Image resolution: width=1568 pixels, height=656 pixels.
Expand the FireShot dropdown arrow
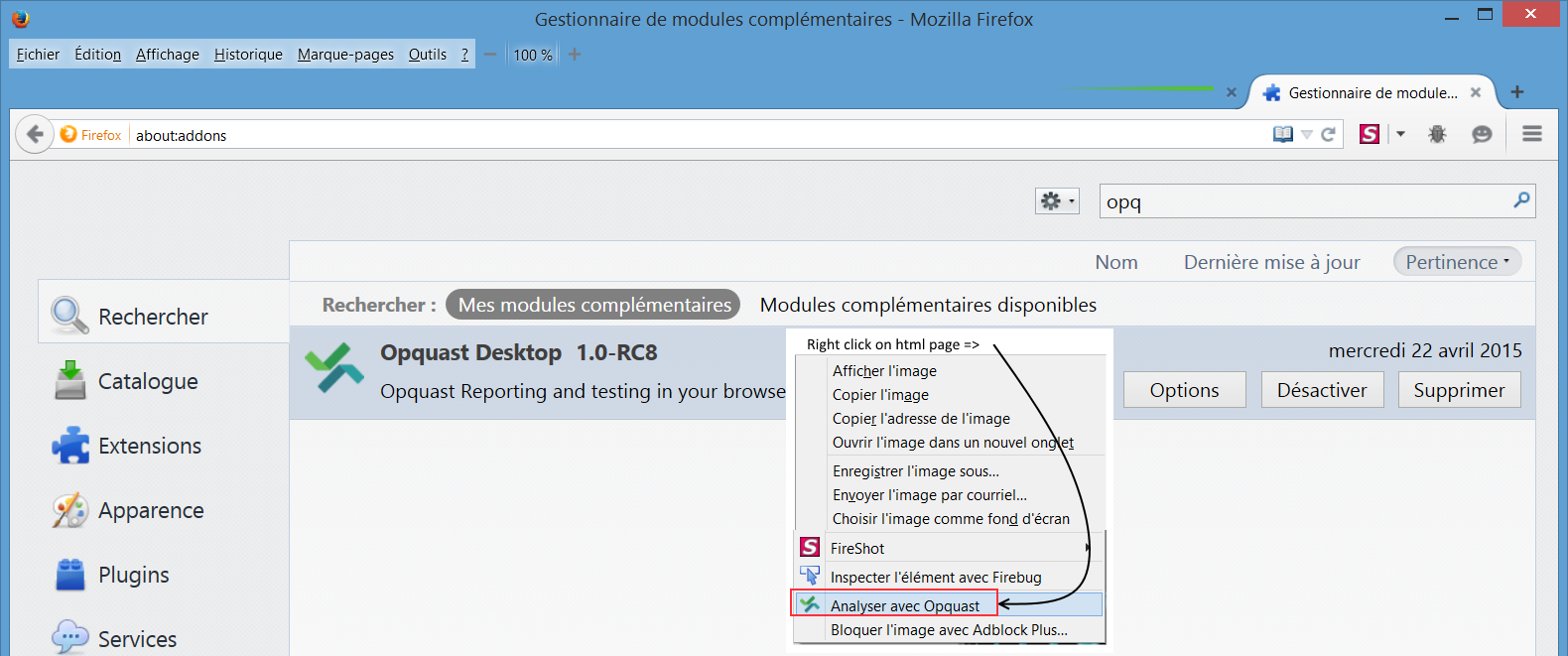(x=1400, y=134)
